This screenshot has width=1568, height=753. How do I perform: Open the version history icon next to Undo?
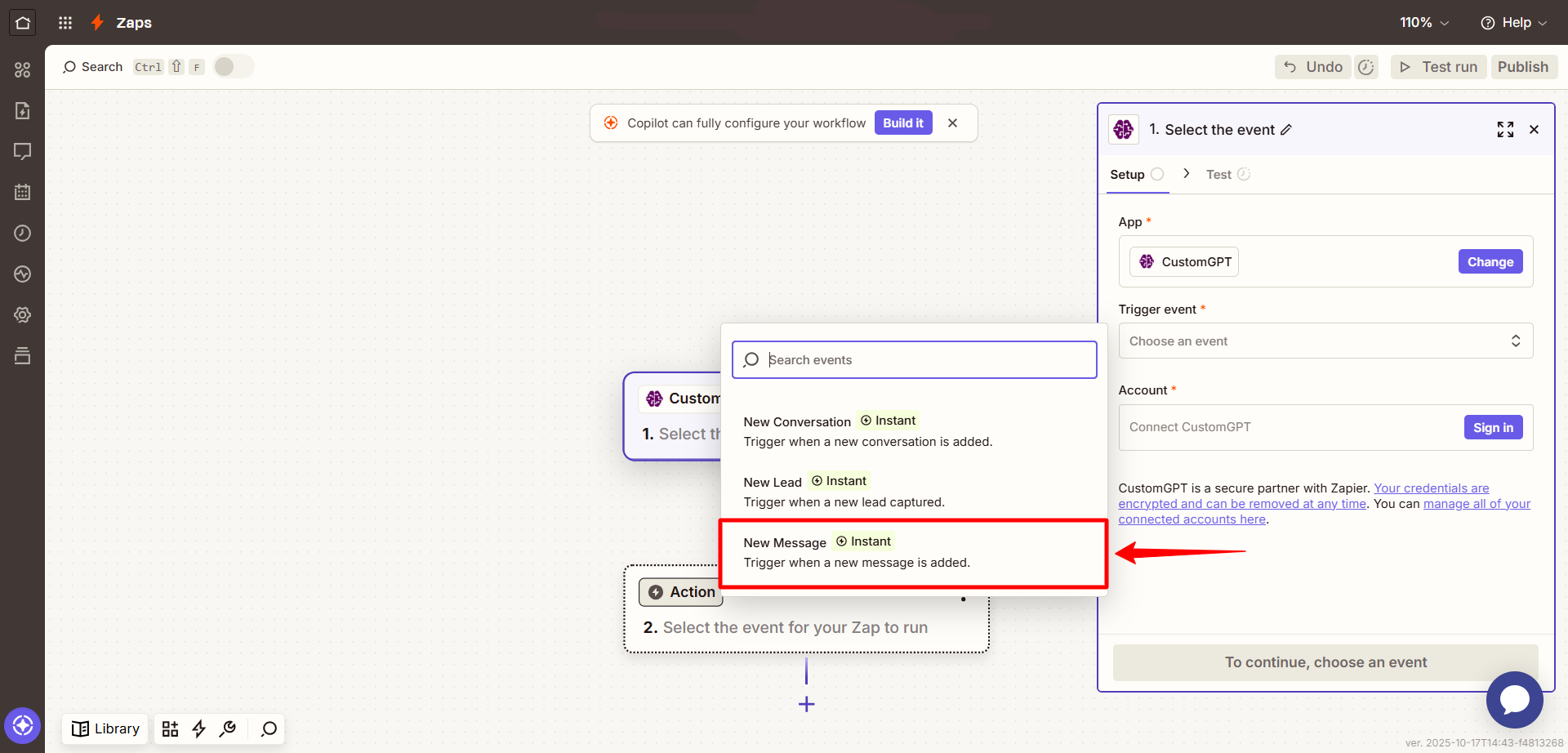(1366, 67)
